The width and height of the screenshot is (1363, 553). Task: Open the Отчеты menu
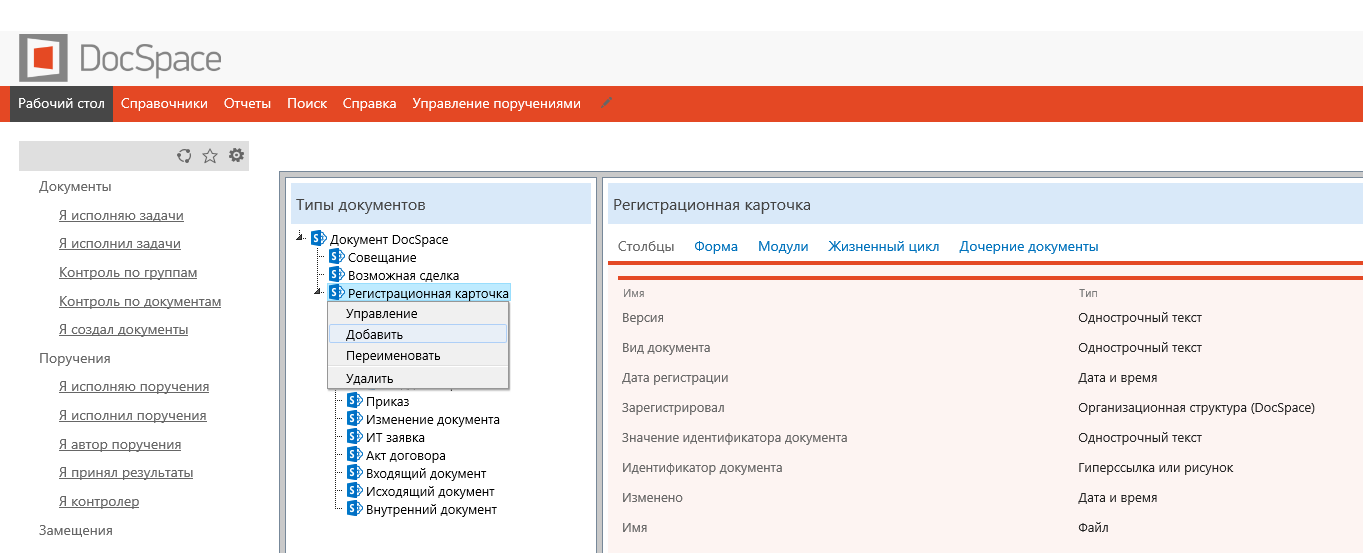click(x=247, y=103)
